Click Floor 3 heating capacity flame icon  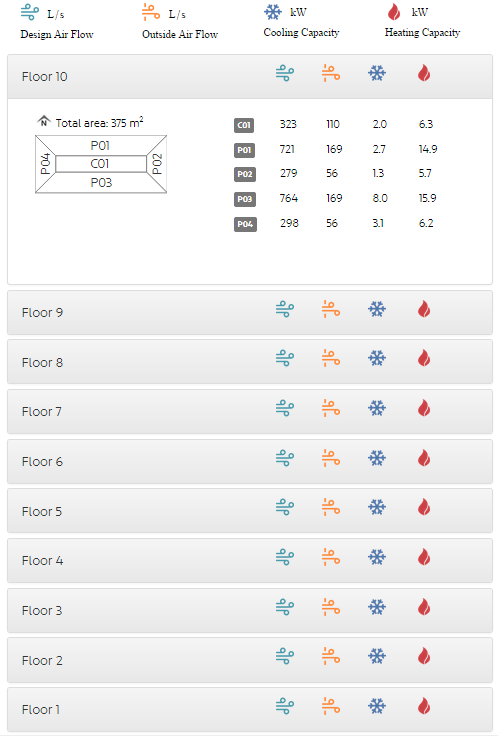[x=424, y=607]
